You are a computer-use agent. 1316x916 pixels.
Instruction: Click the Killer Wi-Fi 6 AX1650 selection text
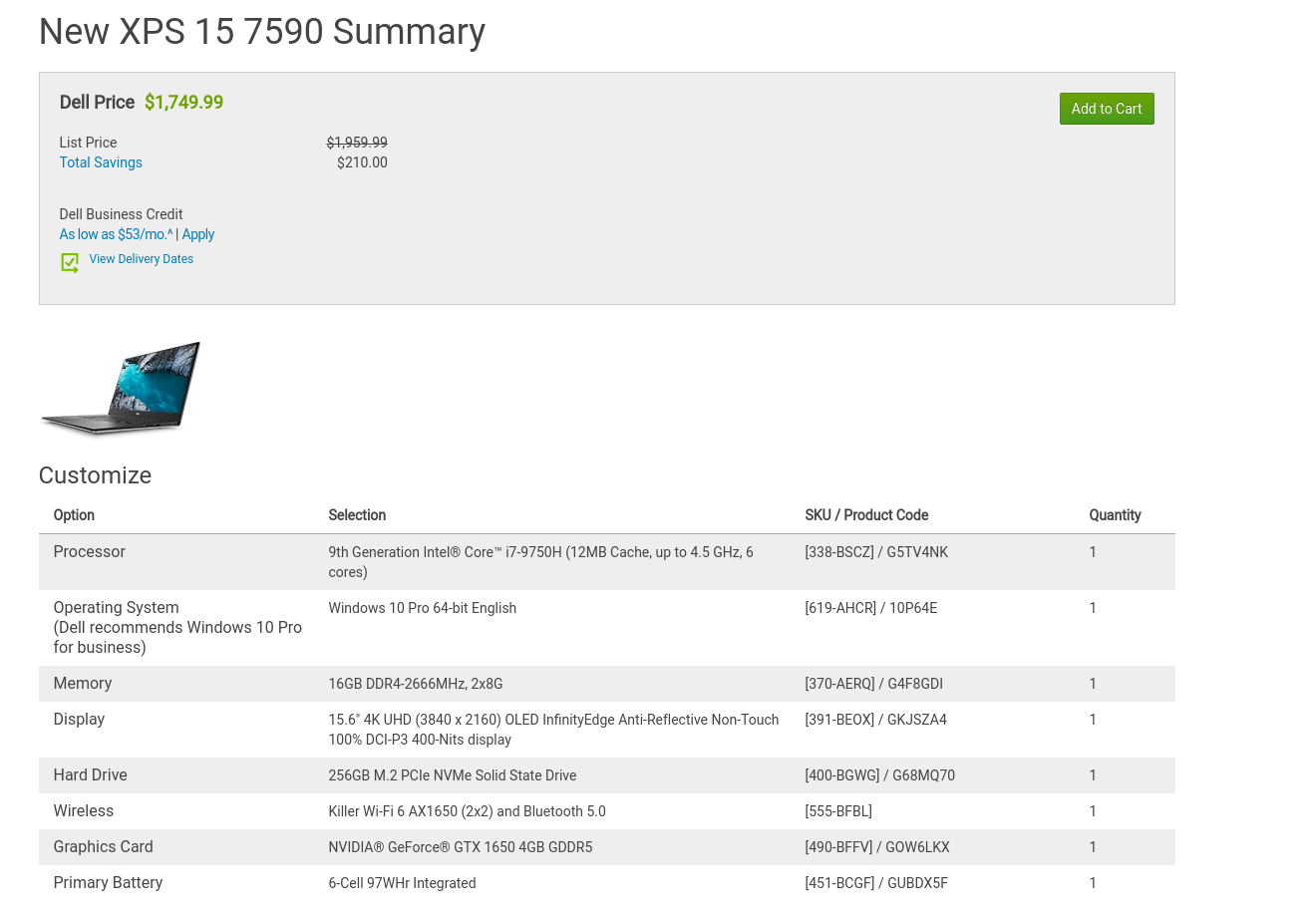point(467,811)
